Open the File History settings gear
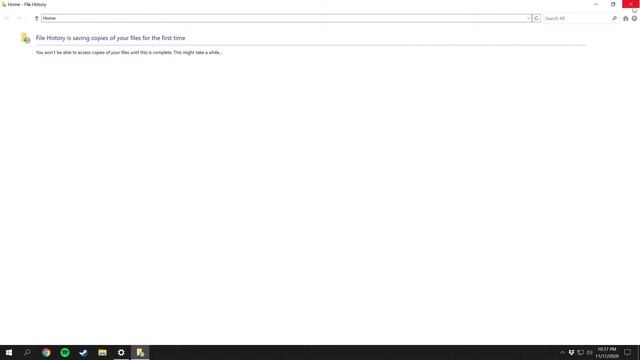 [x=634, y=18]
